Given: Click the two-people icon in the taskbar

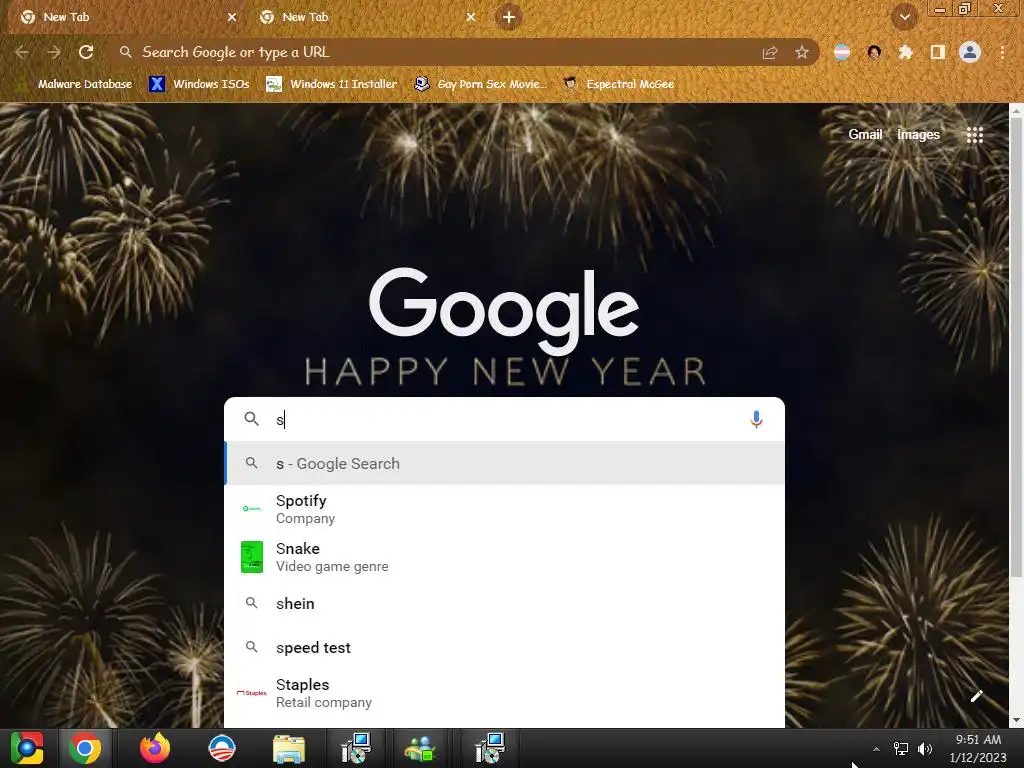Looking at the screenshot, I should coord(421,748).
